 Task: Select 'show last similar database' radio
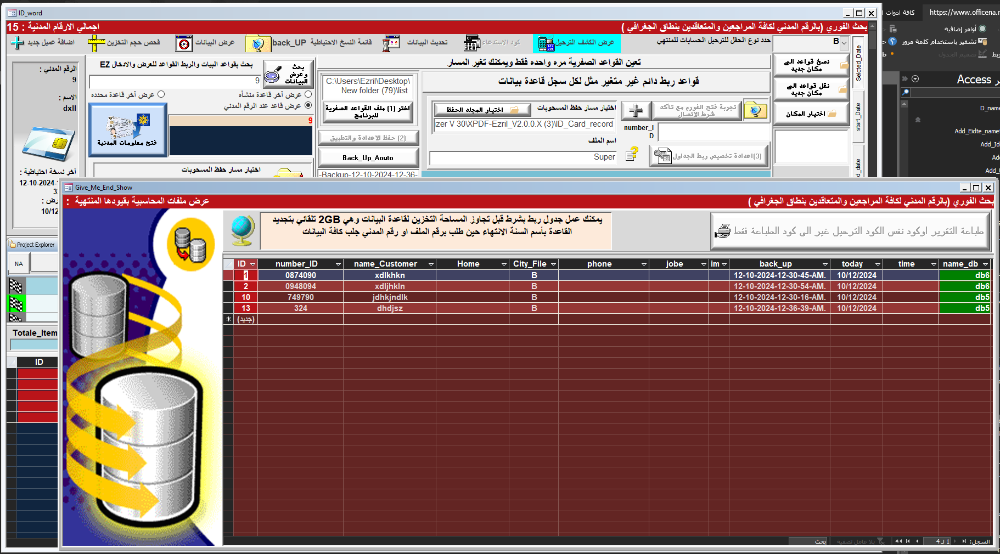(x=308, y=94)
